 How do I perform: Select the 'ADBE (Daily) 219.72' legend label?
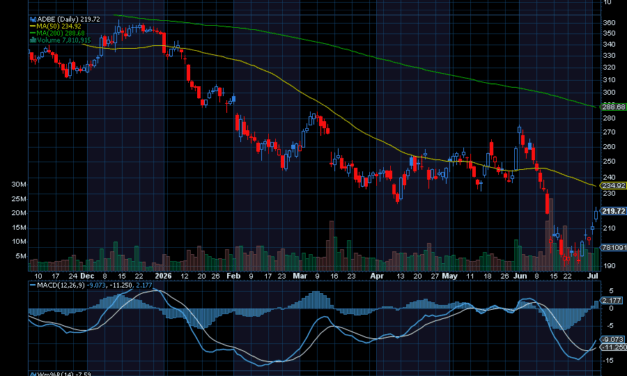[69, 19]
